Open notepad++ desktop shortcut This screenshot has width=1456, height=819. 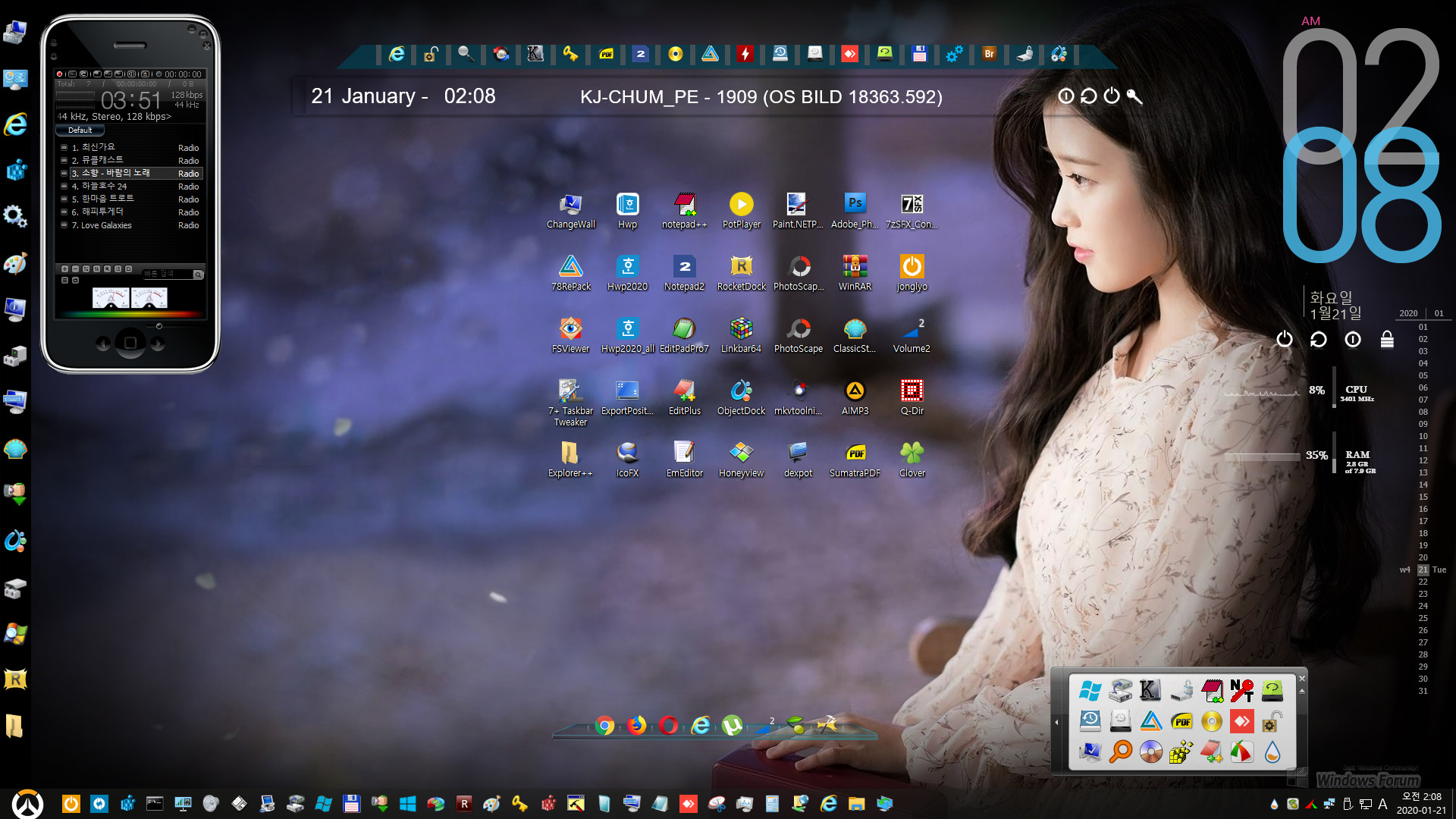684,211
